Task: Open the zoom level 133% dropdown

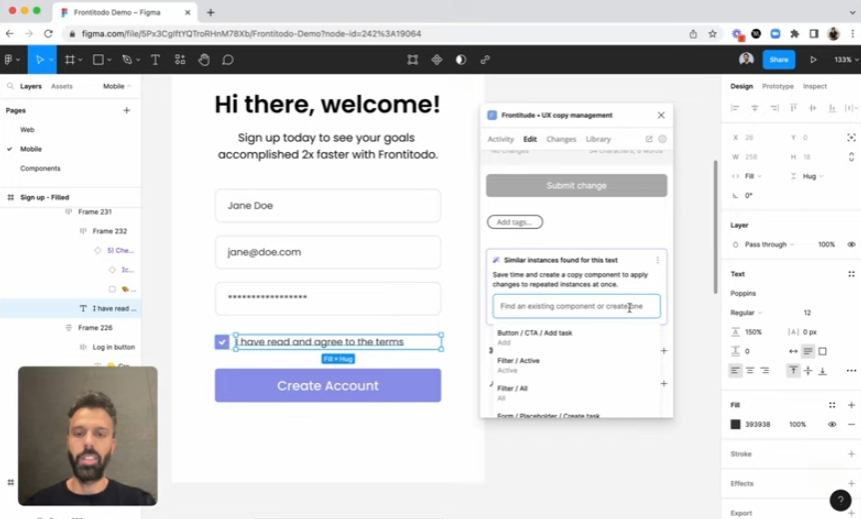Action: click(x=843, y=60)
